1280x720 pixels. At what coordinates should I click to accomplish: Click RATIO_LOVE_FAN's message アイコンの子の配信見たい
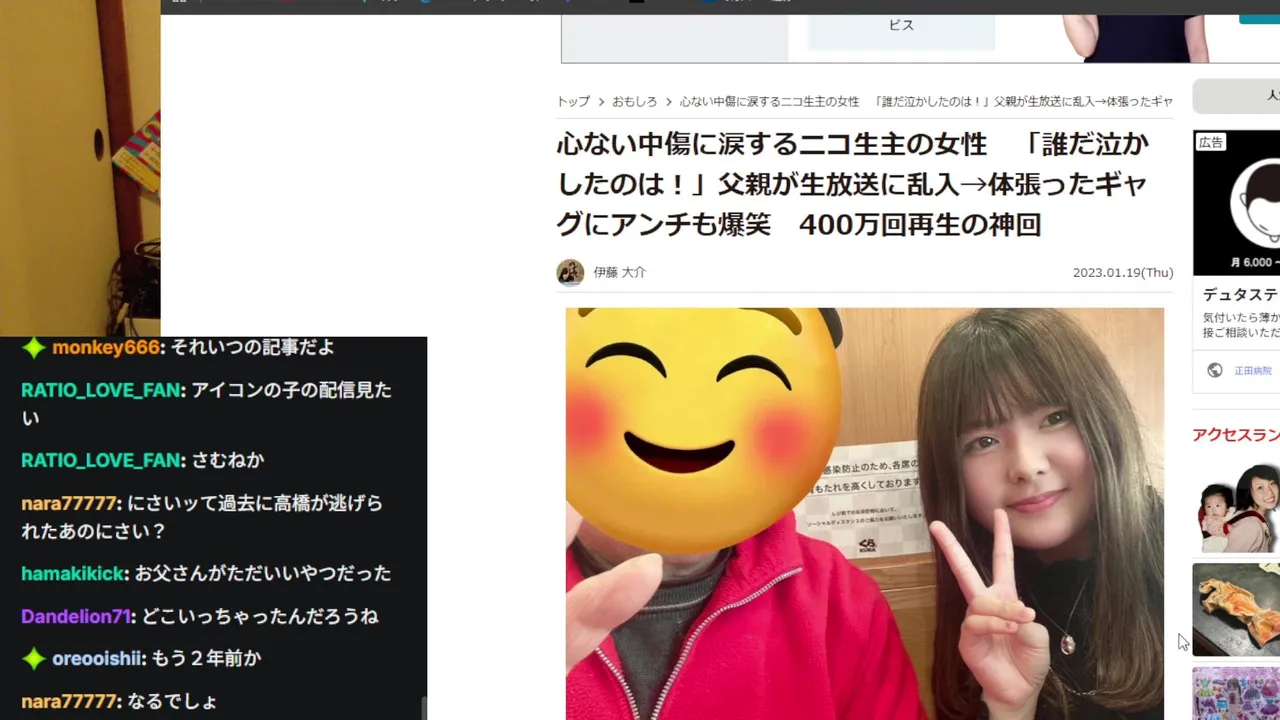pos(205,404)
